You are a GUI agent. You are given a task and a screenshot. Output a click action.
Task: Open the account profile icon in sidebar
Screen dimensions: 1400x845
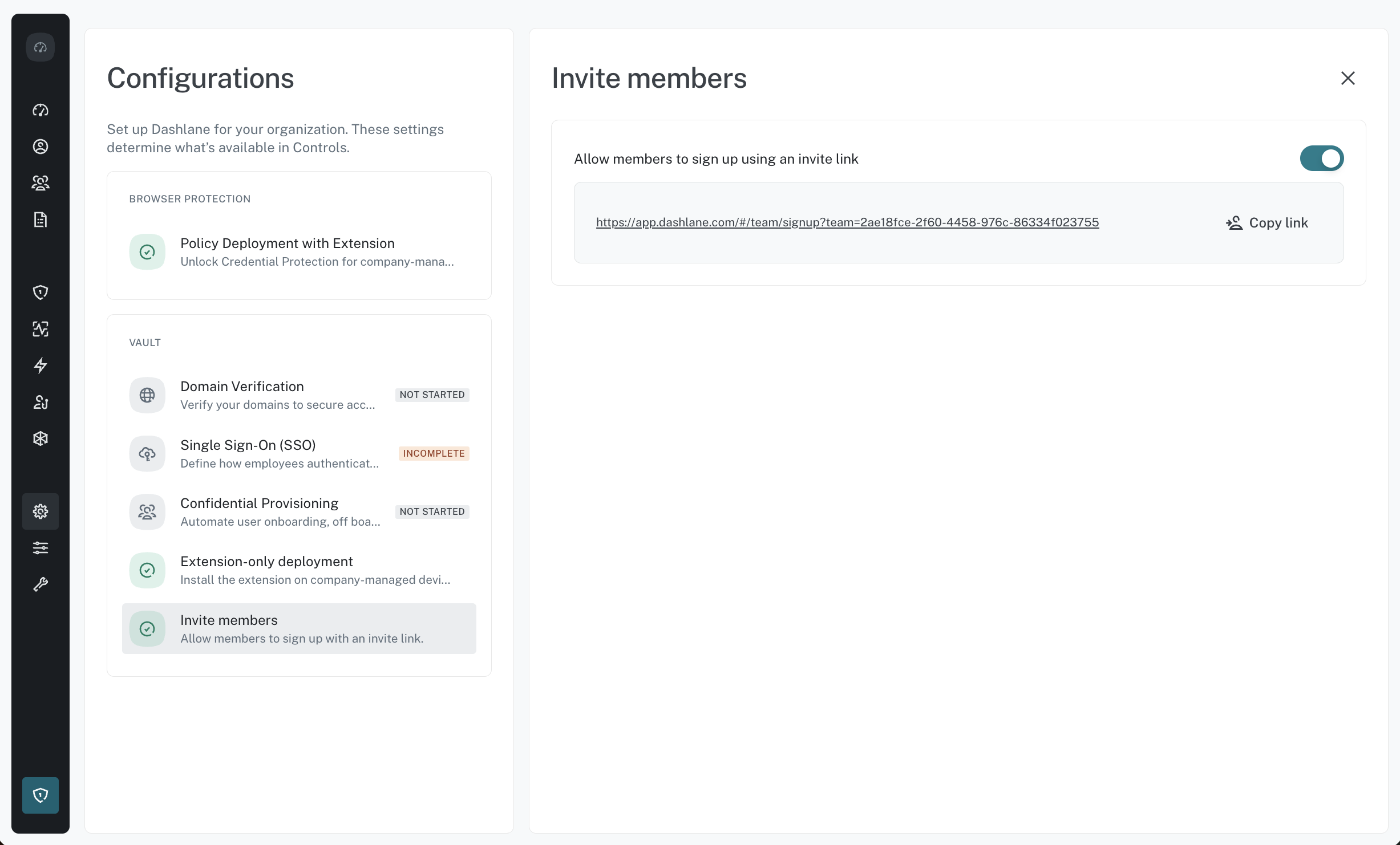click(x=40, y=147)
